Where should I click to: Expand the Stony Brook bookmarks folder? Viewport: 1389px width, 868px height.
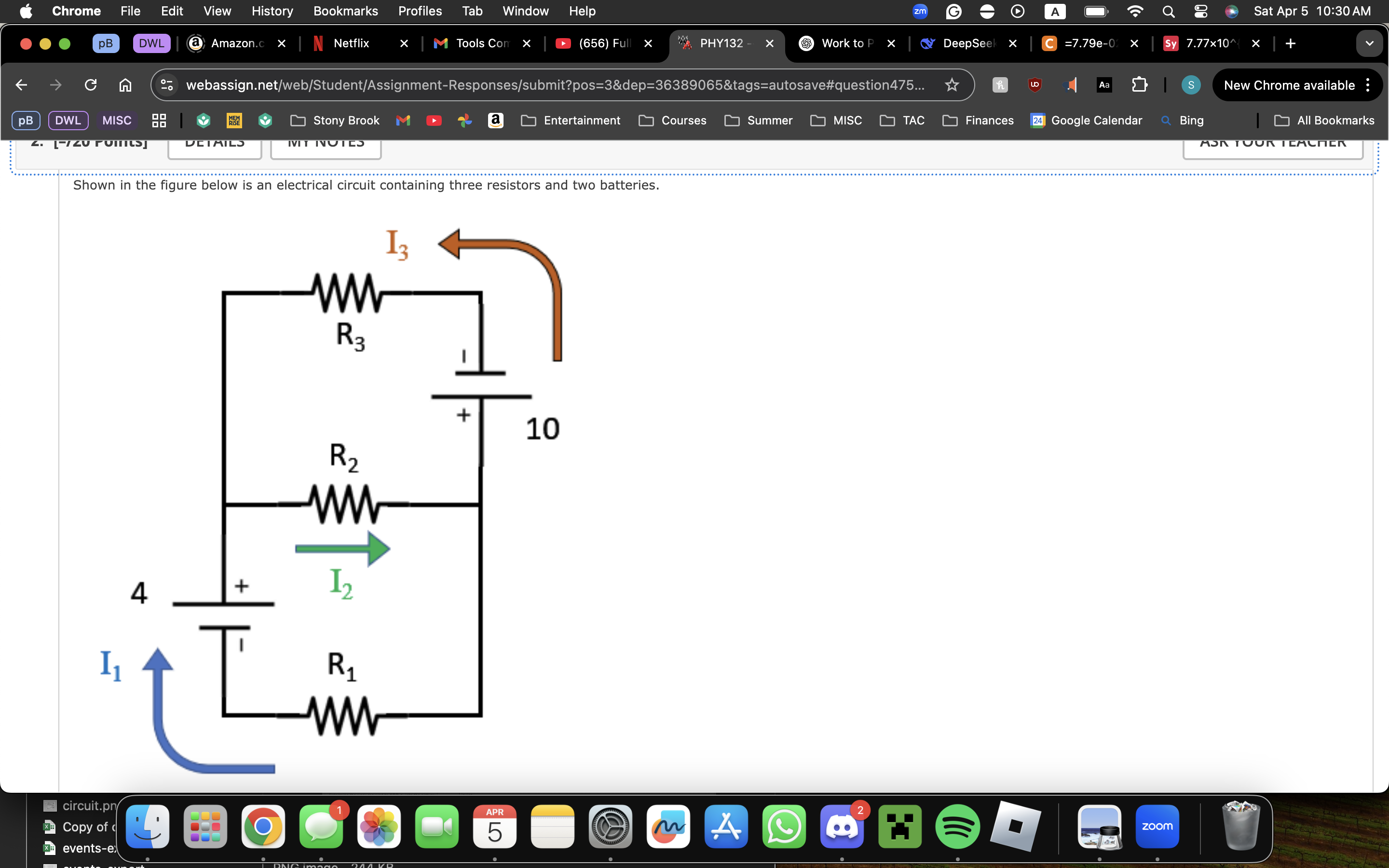pyautogui.click(x=335, y=120)
